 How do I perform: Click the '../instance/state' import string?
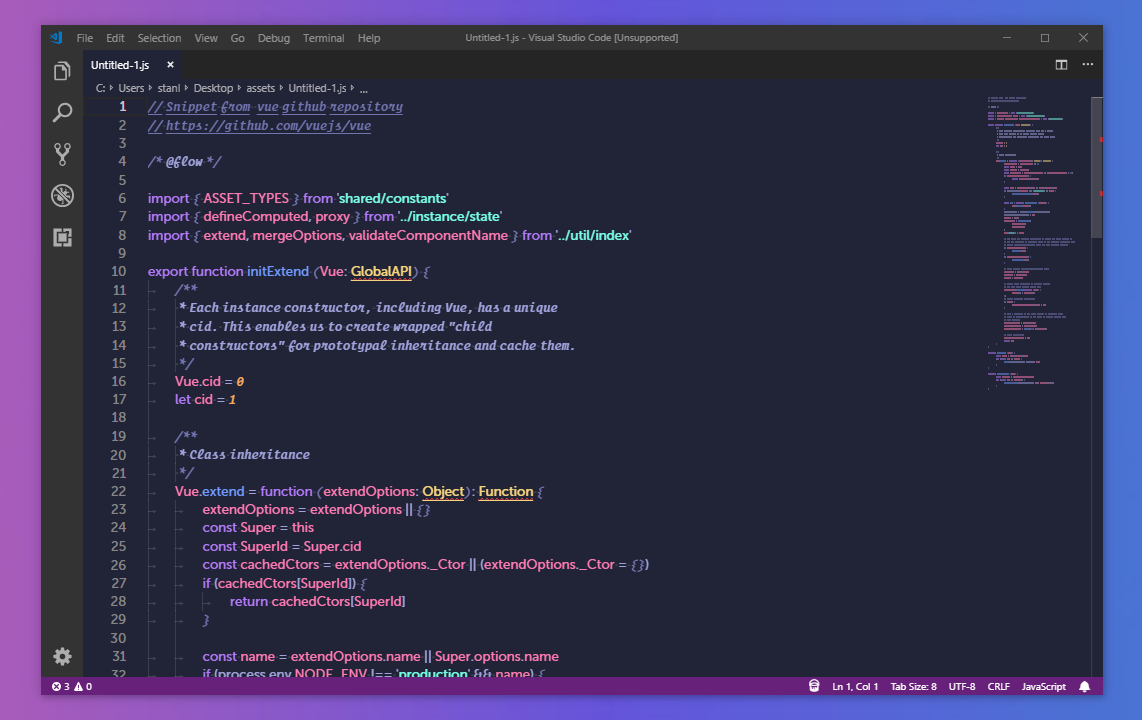[449, 216]
